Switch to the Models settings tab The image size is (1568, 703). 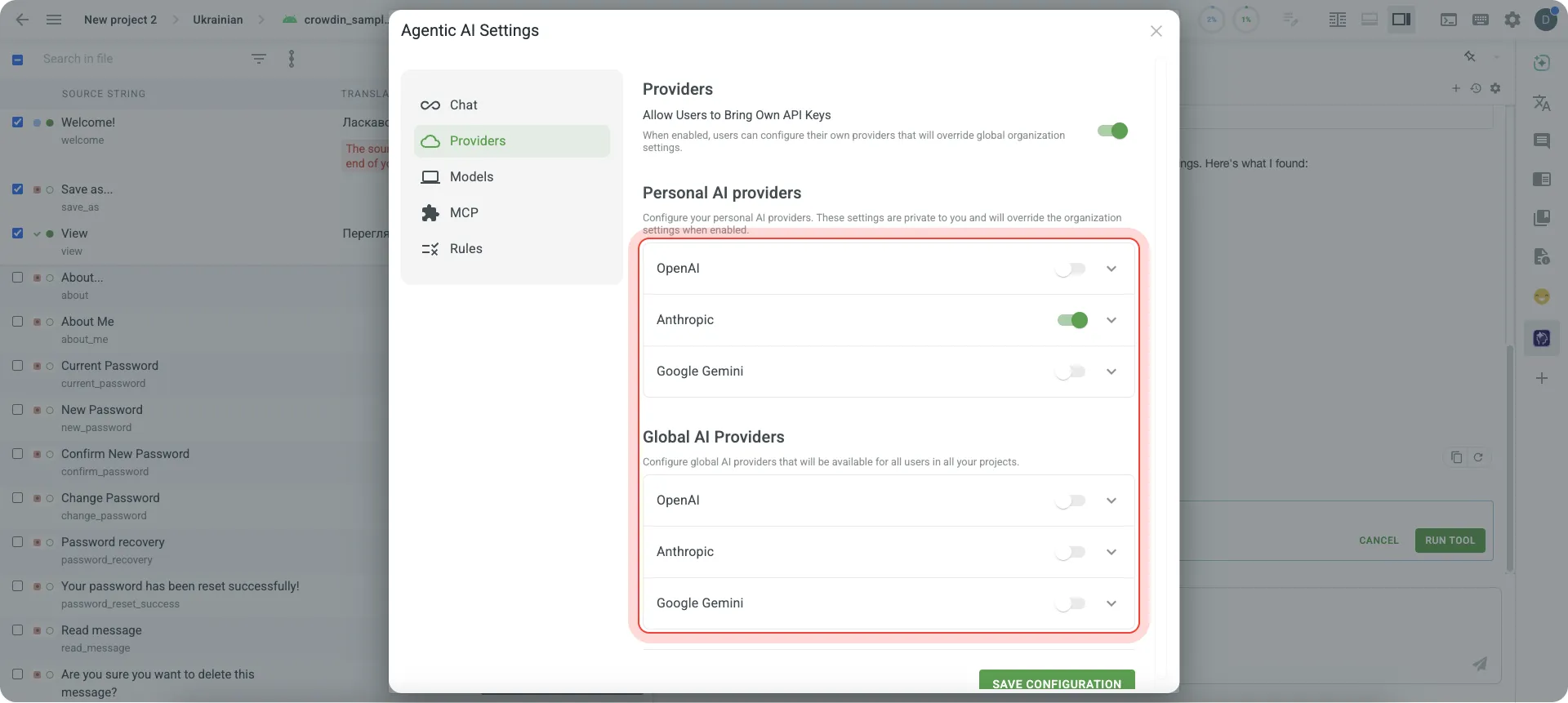471,177
